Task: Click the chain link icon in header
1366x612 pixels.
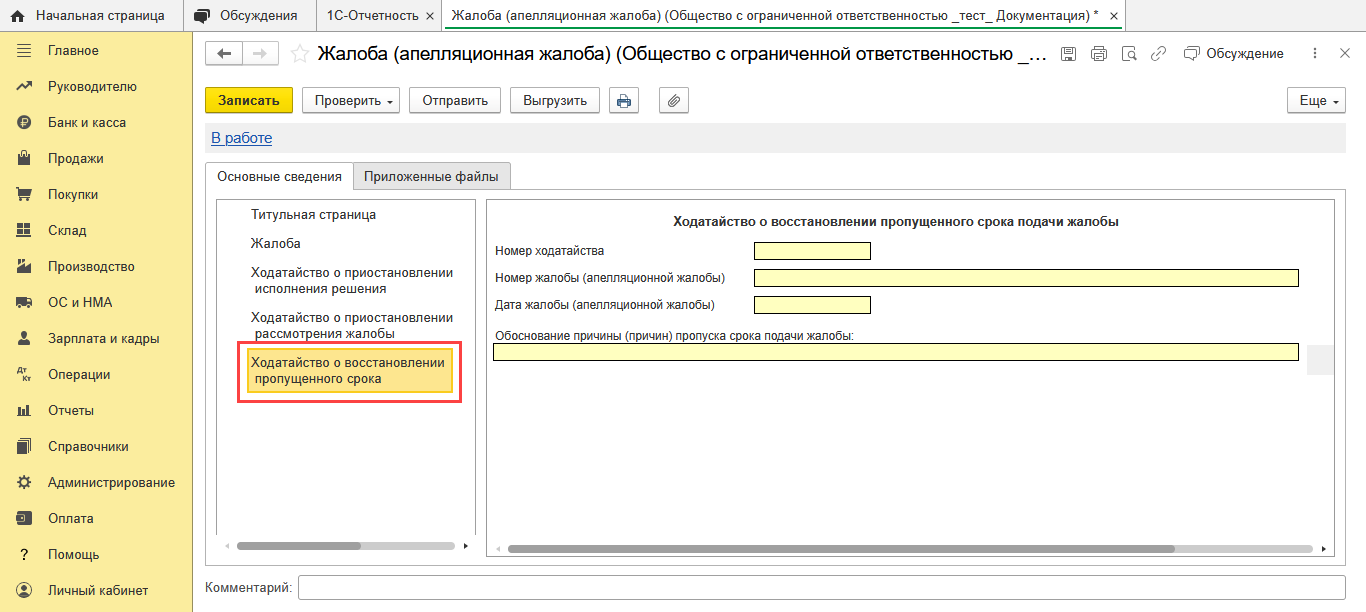Action: coord(1158,54)
